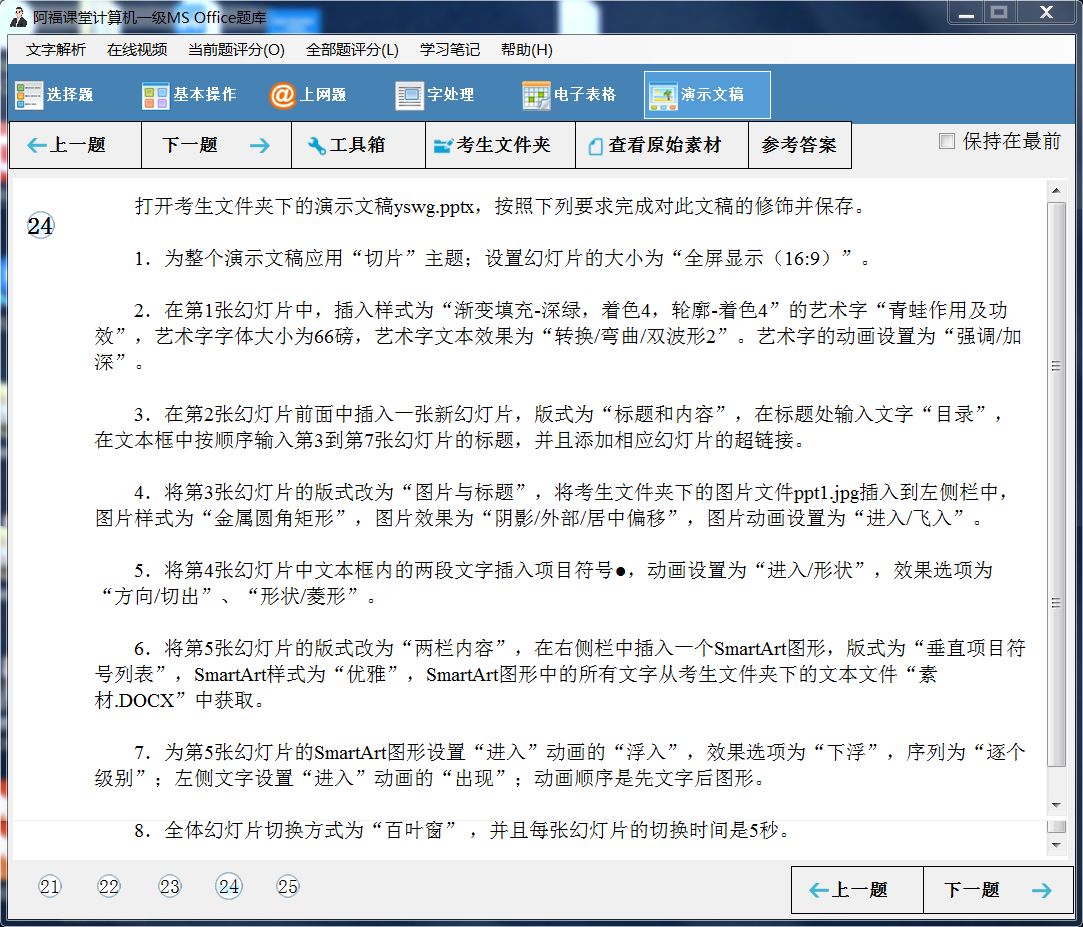
Task: Click the 查看原始素材 material icon
Action: (x=596, y=144)
